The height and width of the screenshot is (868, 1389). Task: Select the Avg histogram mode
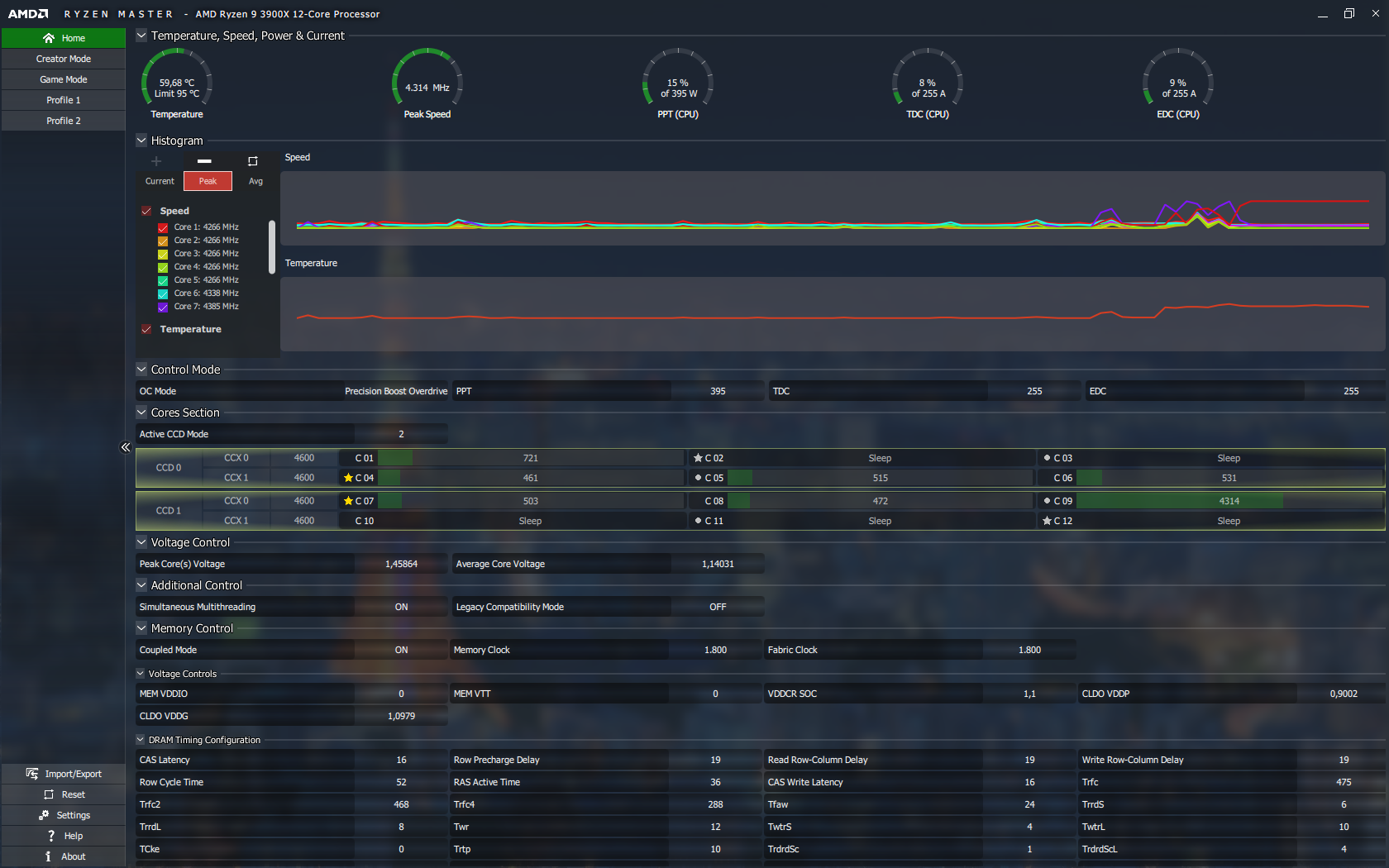coord(256,181)
